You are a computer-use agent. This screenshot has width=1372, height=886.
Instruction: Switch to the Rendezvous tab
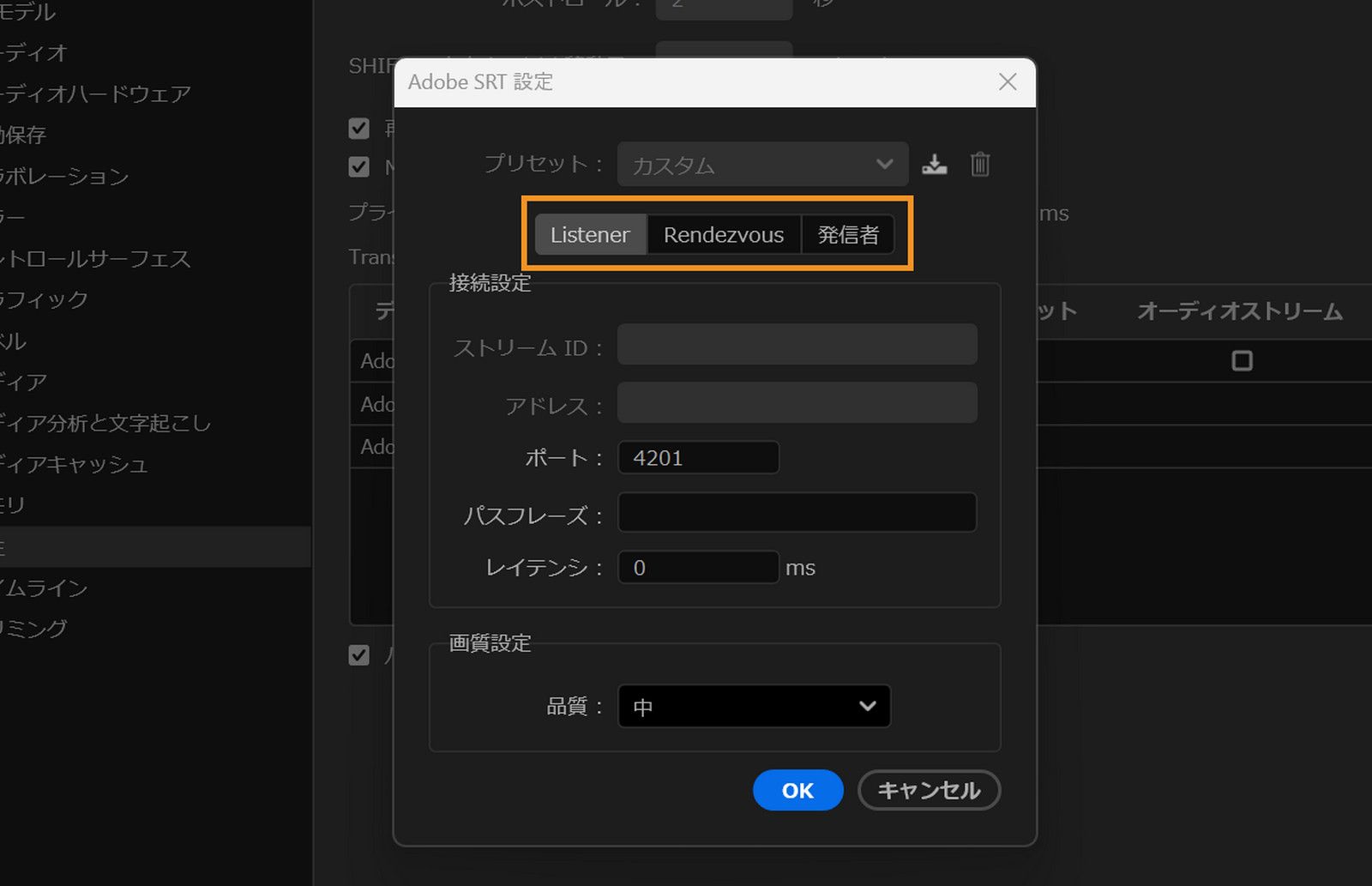point(723,234)
